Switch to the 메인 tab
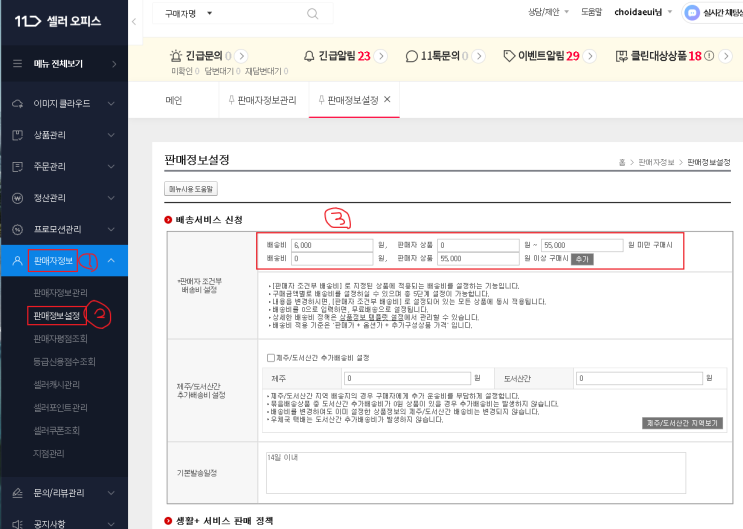The image size is (743, 529). 173,100
